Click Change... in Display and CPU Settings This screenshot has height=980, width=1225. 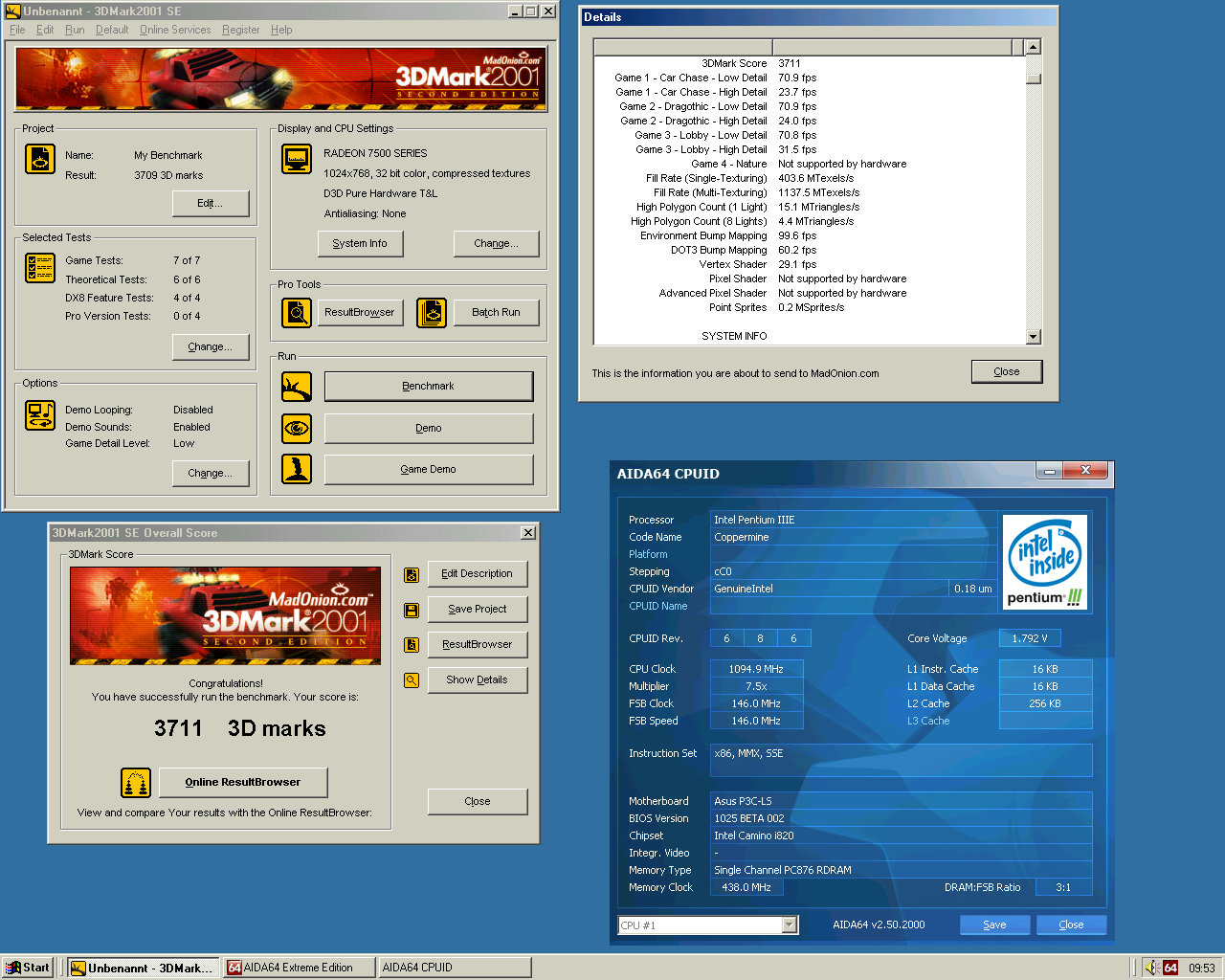[496, 243]
